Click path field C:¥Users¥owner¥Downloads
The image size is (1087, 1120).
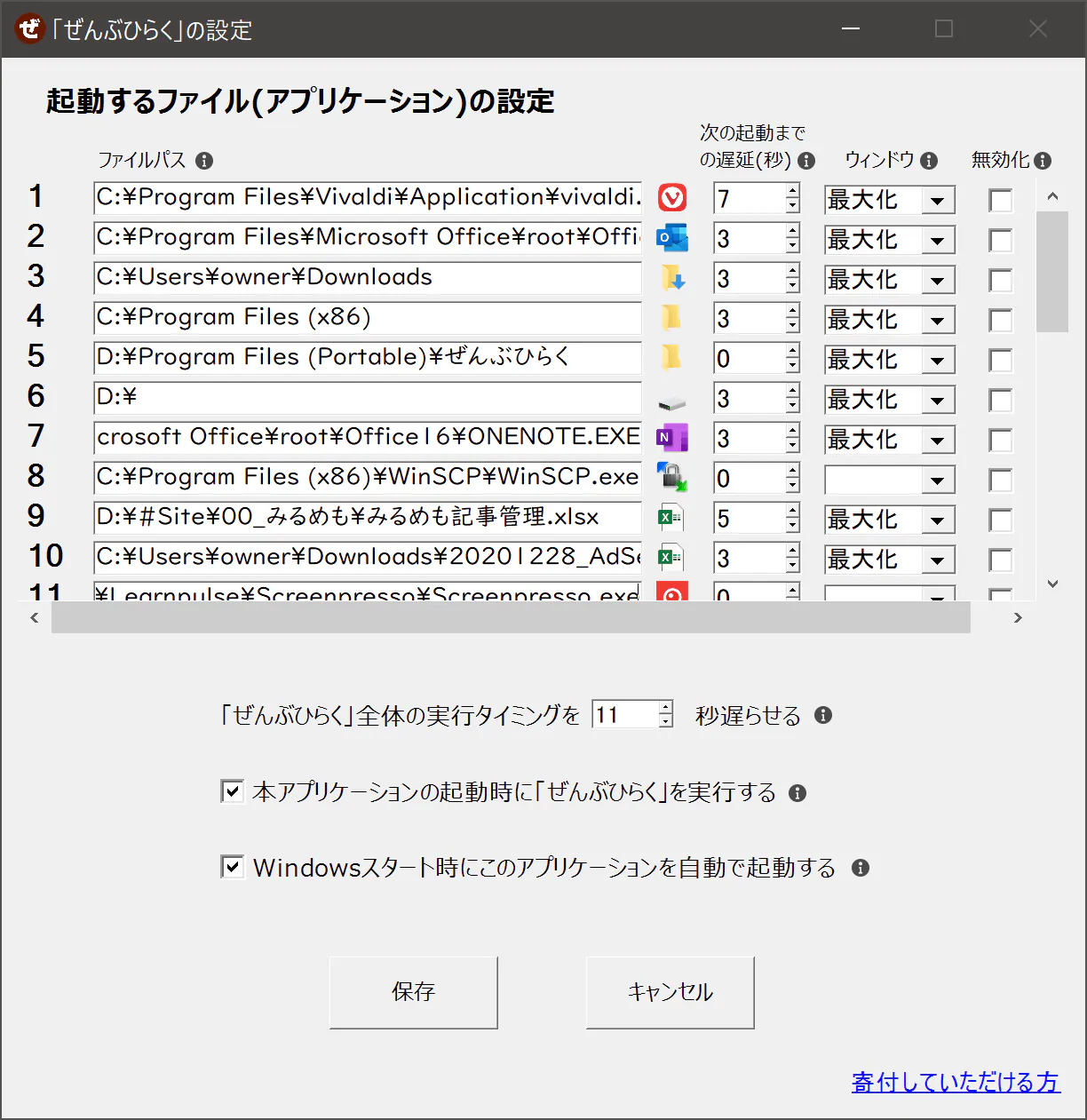368,277
